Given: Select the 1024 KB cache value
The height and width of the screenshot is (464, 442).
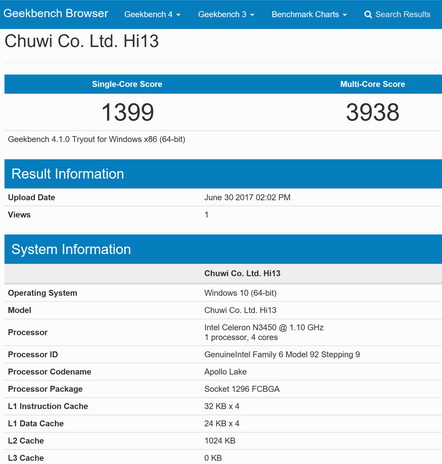Looking at the screenshot, I should pyautogui.click(x=220, y=441).
